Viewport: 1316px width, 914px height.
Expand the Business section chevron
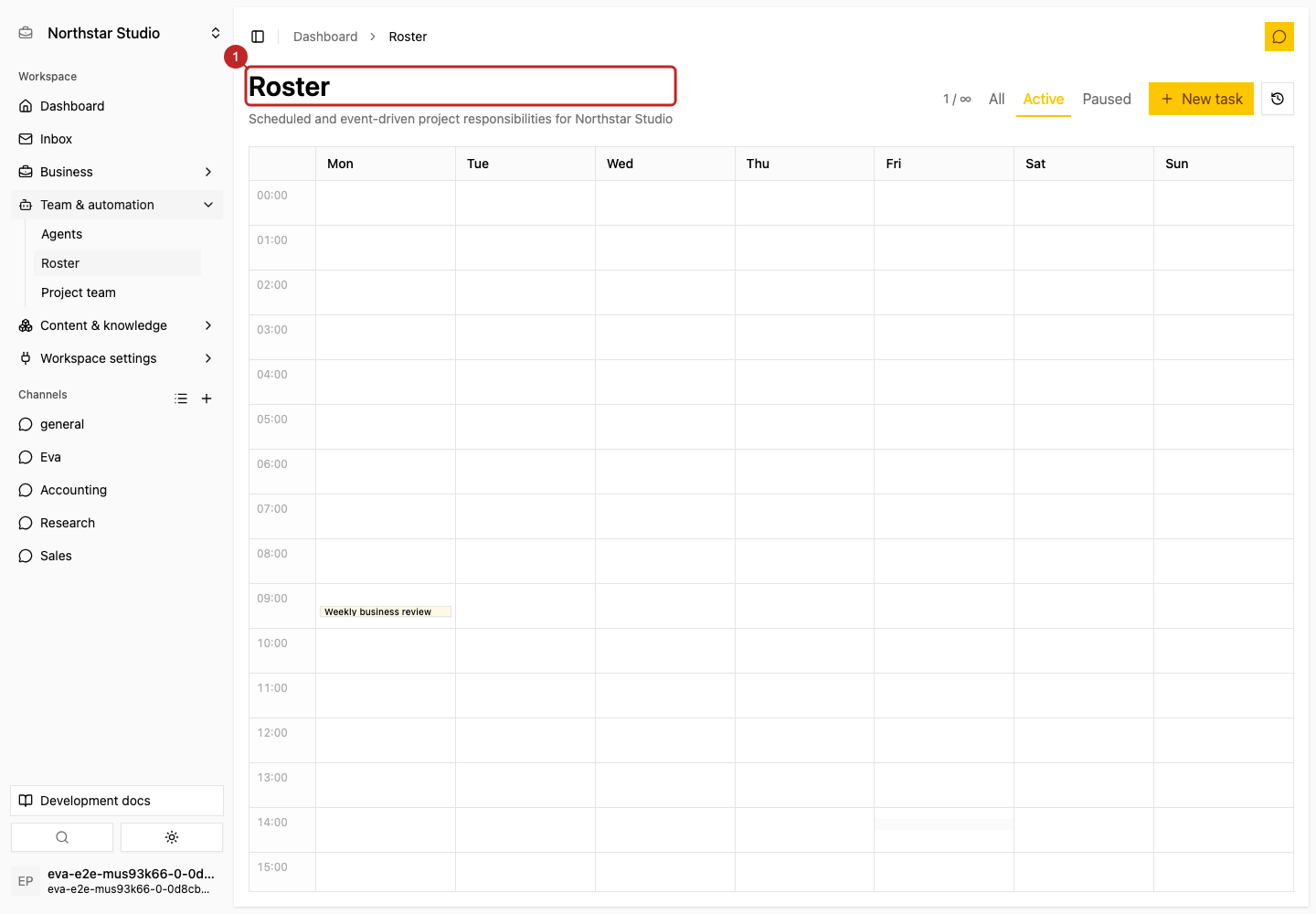(208, 172)
